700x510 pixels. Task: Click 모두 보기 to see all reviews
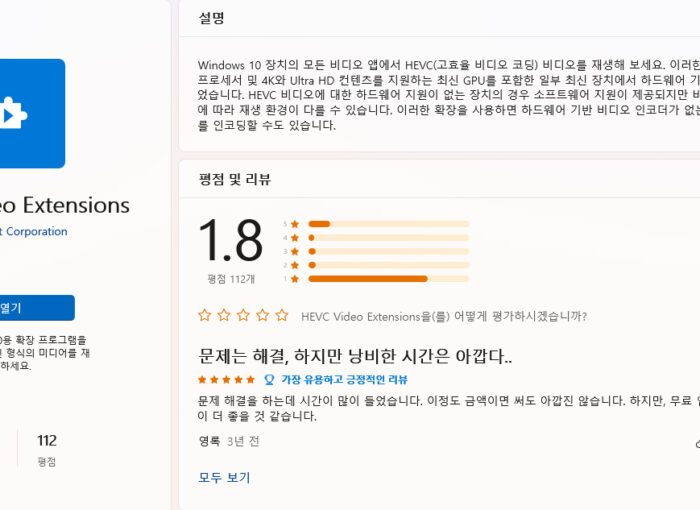224,477
